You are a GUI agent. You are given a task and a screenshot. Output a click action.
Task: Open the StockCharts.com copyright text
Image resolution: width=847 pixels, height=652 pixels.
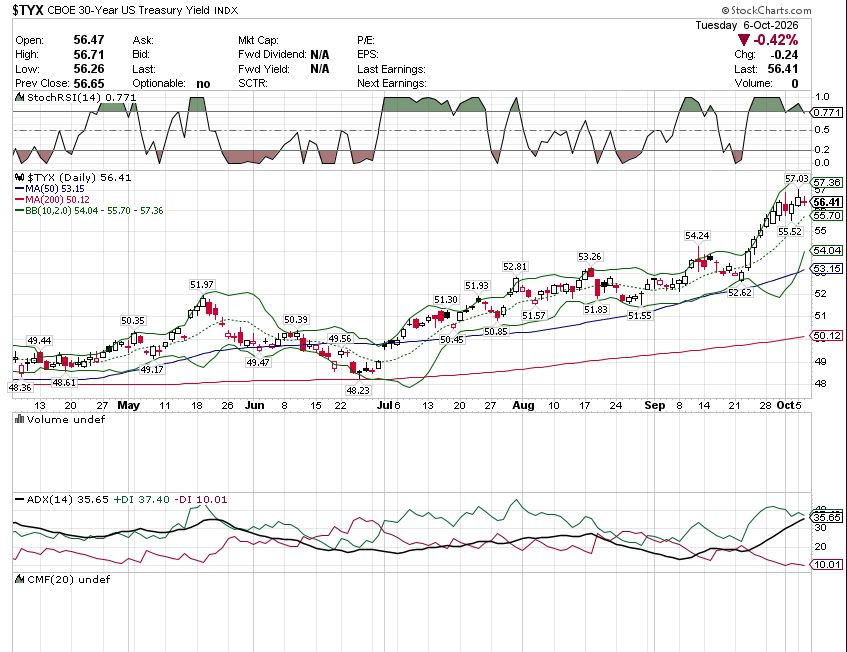click(x=766, y=10)
